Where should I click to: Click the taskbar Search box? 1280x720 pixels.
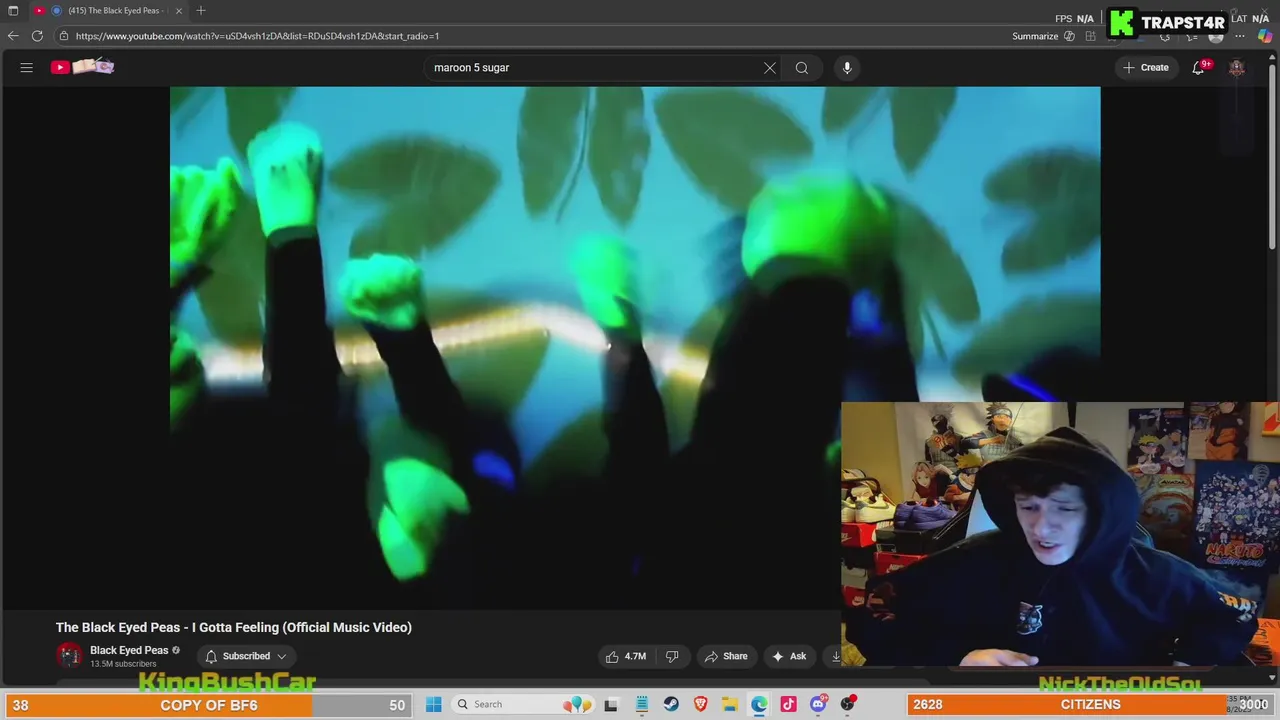point(521,704)
